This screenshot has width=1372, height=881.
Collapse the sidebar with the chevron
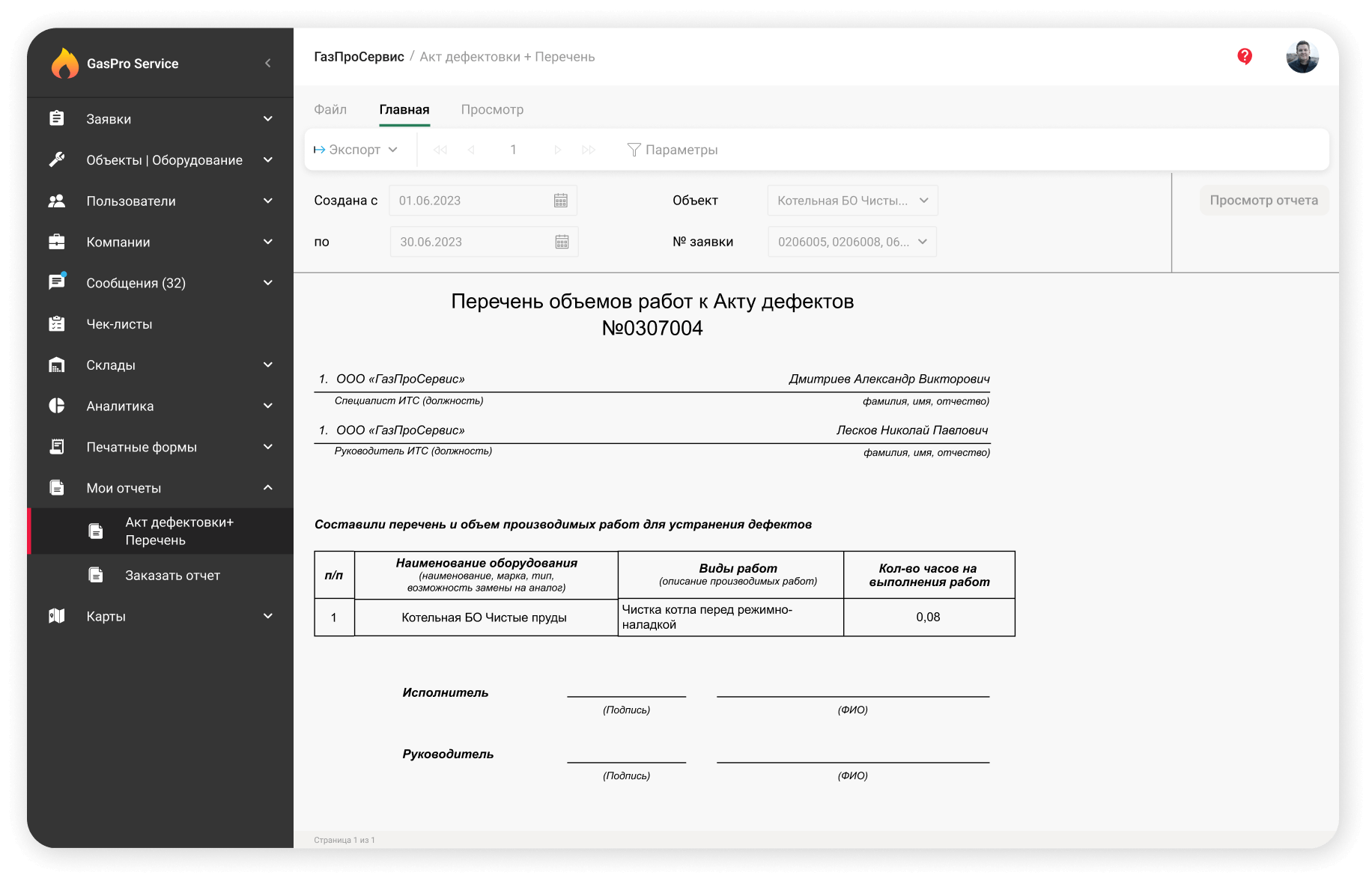pos(267,63)
